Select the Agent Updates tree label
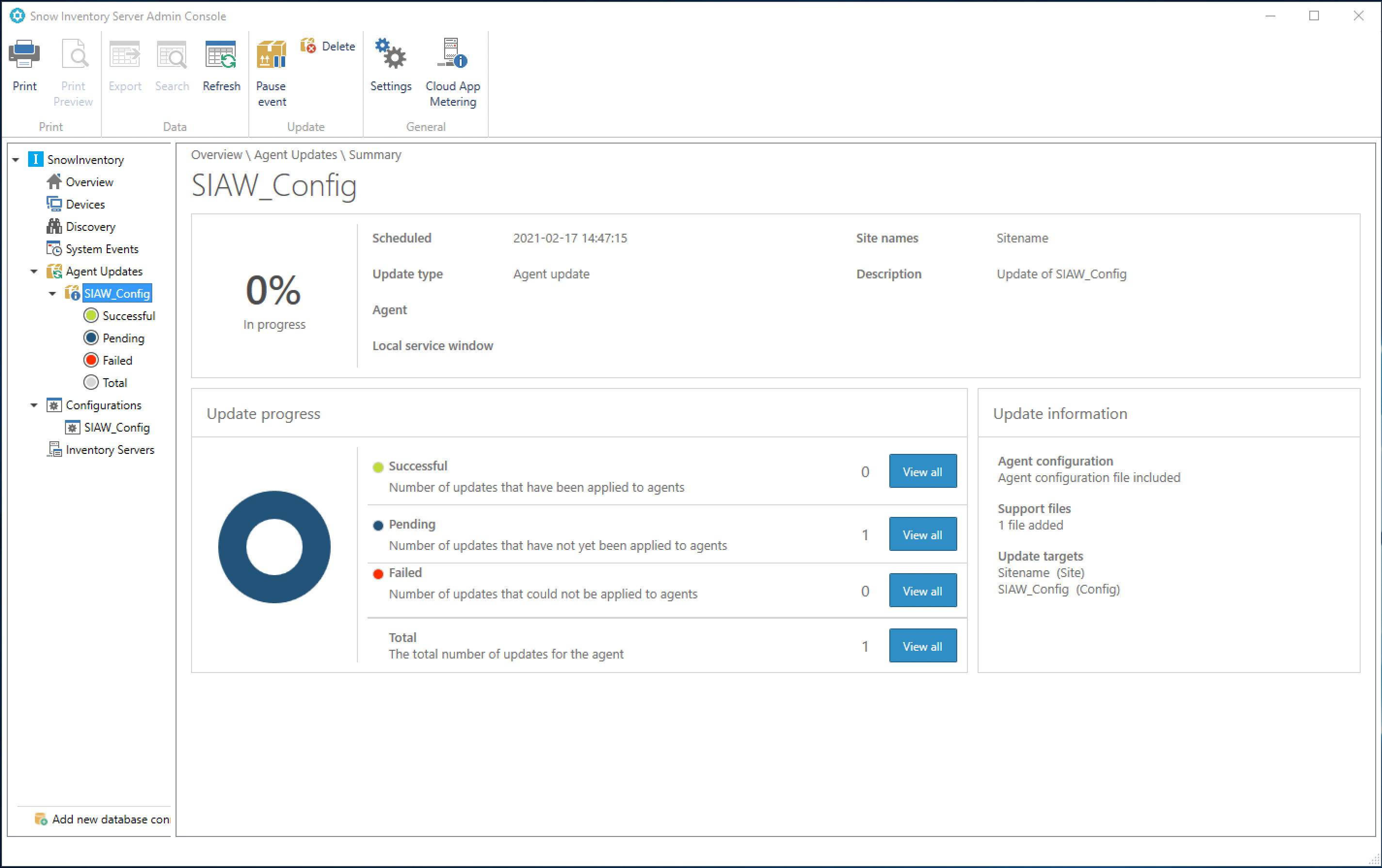Viewport: 1382px width, 868px height. pos(104,271)
